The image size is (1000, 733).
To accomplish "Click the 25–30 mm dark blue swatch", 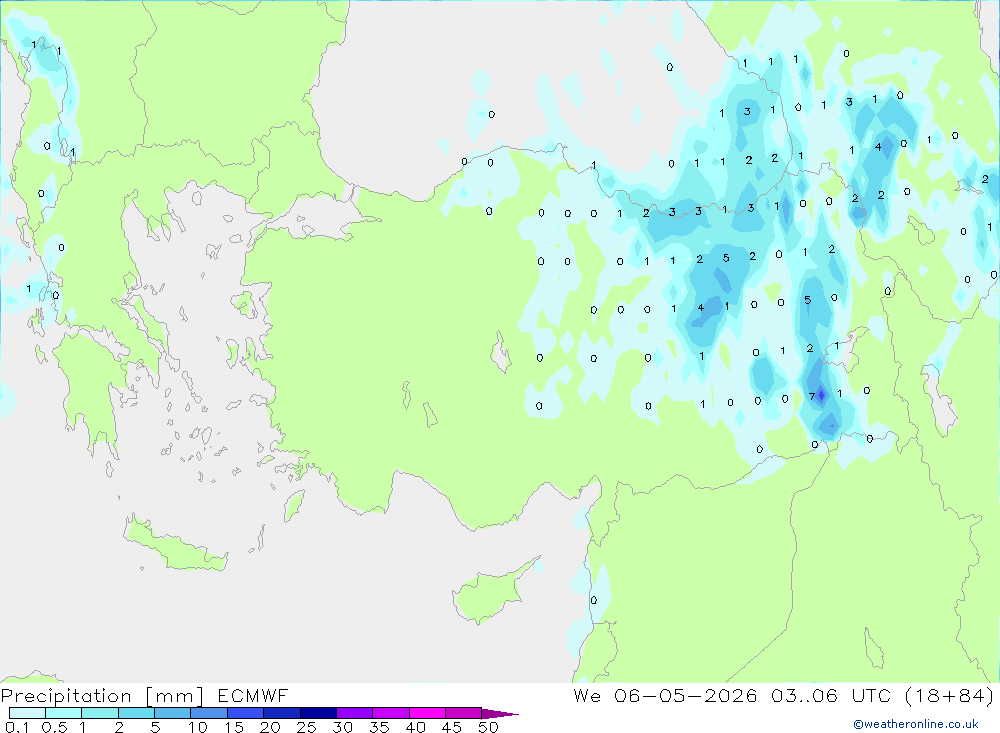I will click(318, 713).
